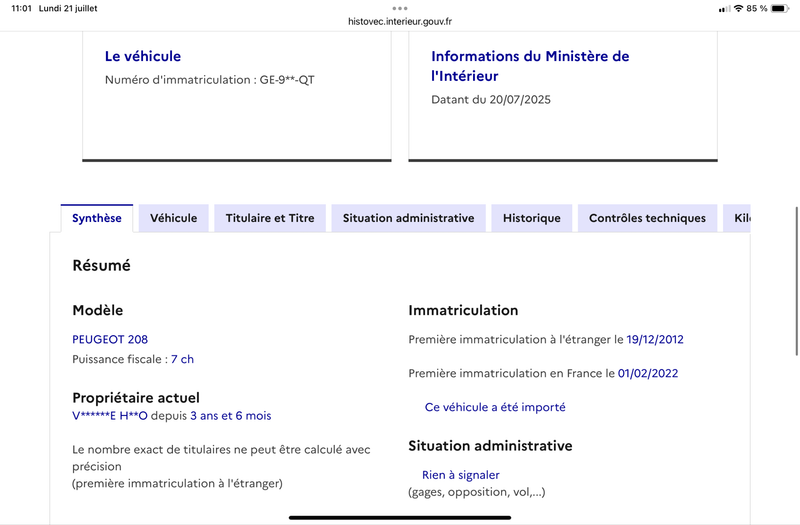Click the Immatriculation heading

click(463, 310)
